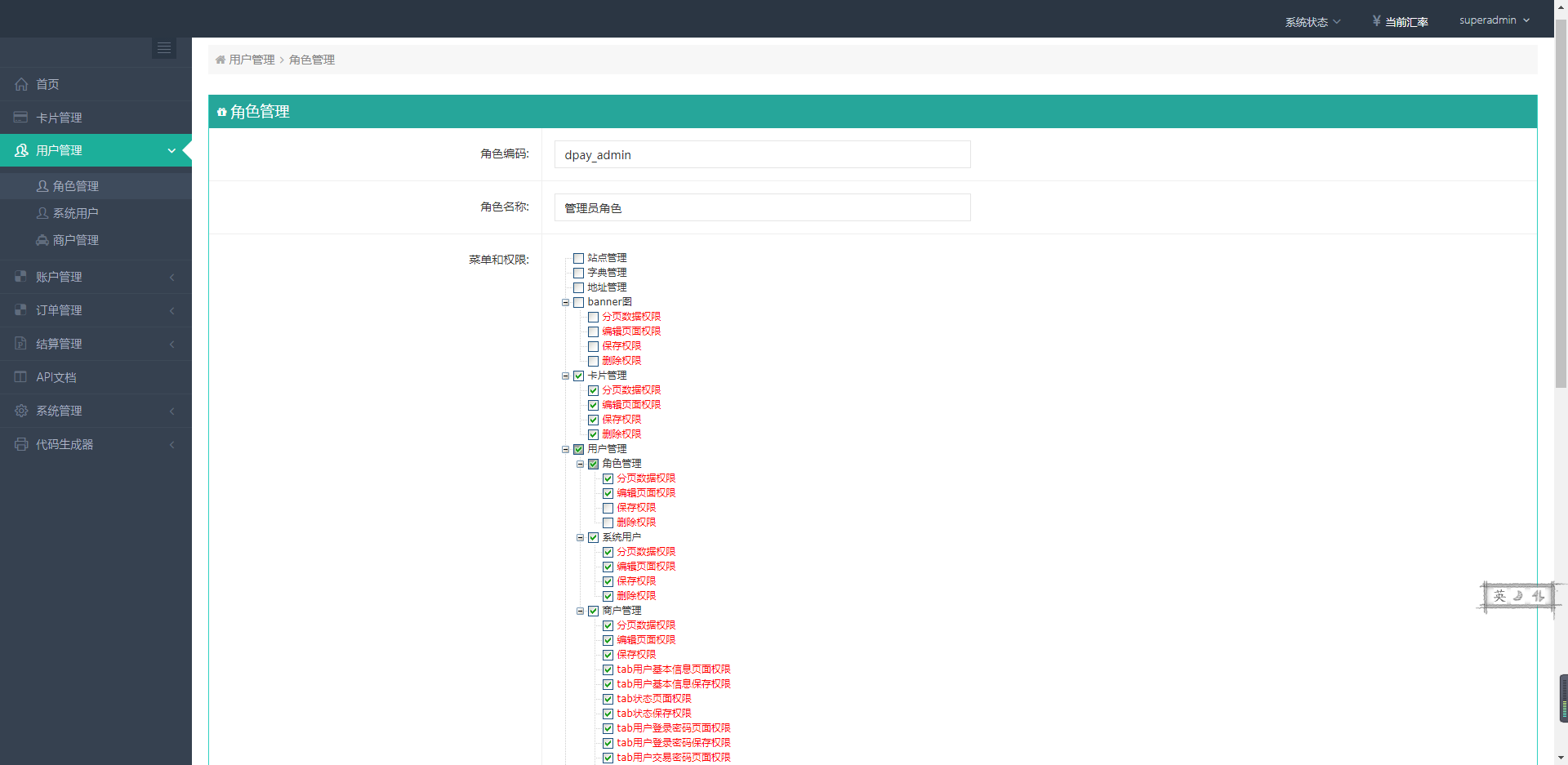Select the tab用户基本信息页面权限 tree label
This screenshot has height=765, width=1568.
[x=674, y=669]
